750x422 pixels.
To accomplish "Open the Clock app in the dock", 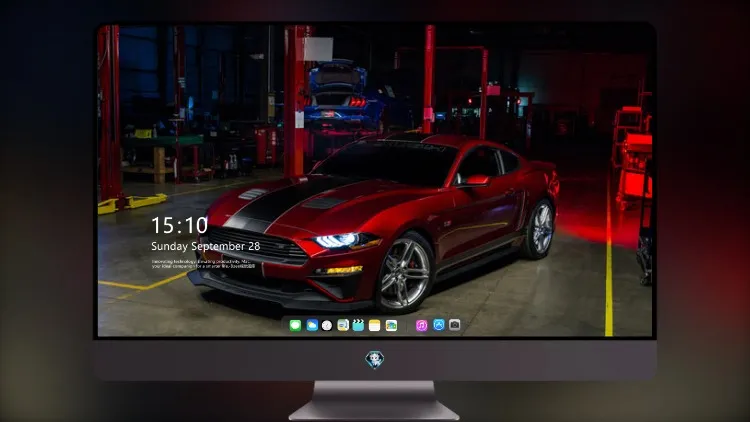I will (x=327, y=325).
